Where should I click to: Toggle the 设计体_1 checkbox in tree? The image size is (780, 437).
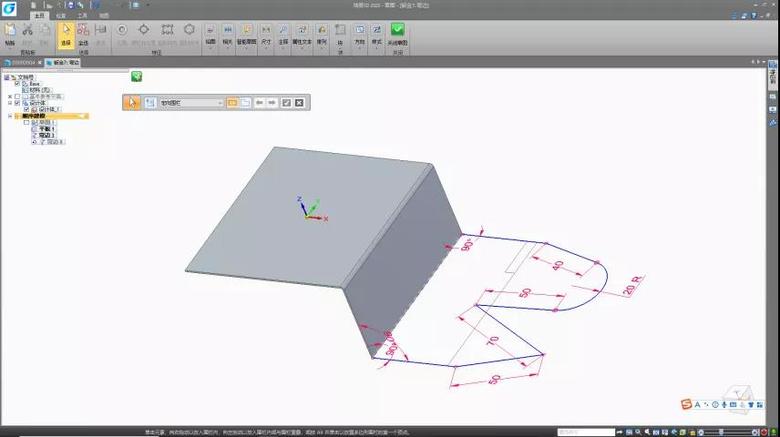[x=29, y=109]
